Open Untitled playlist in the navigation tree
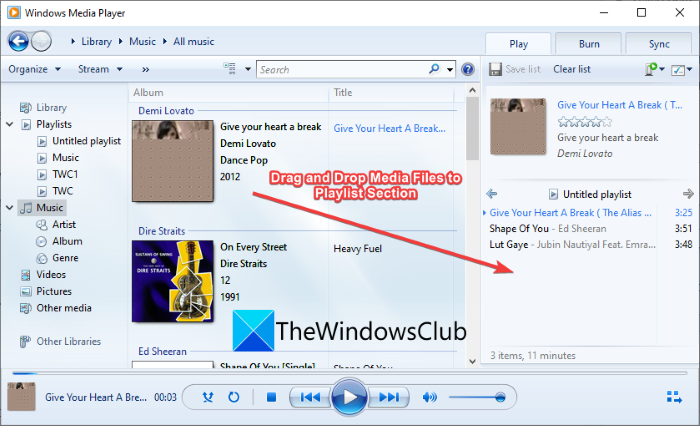700x426 pixels. coord(86,141)
